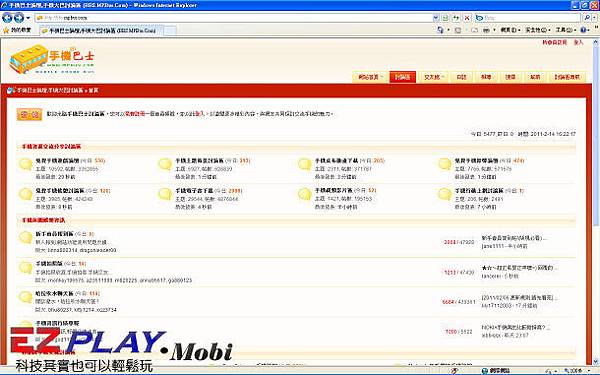Stop loading with the red X icon

click(x=467, y=18)
